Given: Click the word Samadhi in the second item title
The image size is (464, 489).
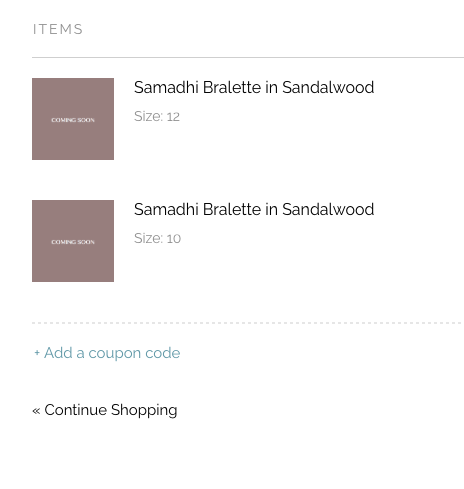Looking at the screenshot, I should point(166,209).
